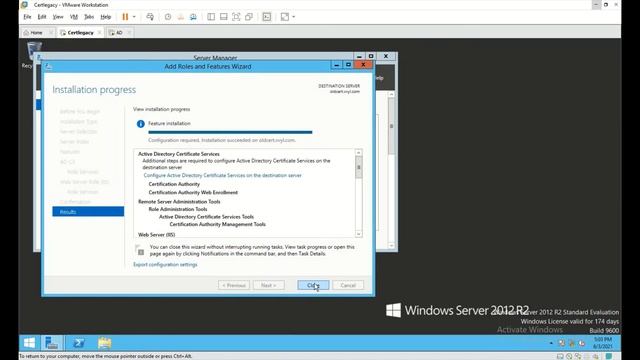Click the results list scroll down arrow
The height and width of the screenshot is (360, 640).
[358, 234]
